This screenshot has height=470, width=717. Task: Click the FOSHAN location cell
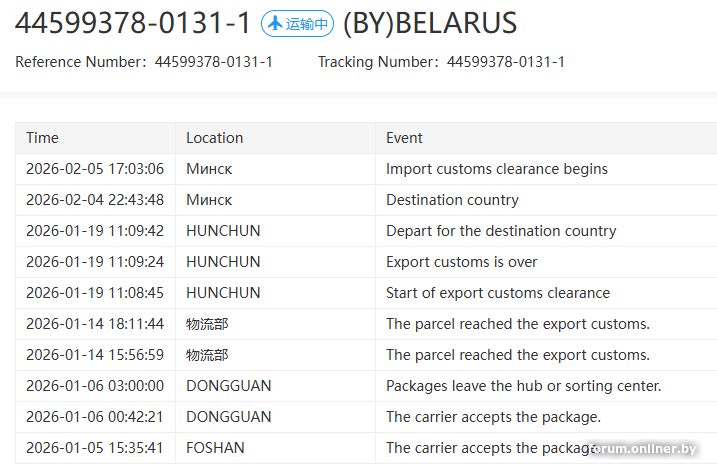(215, 448)
